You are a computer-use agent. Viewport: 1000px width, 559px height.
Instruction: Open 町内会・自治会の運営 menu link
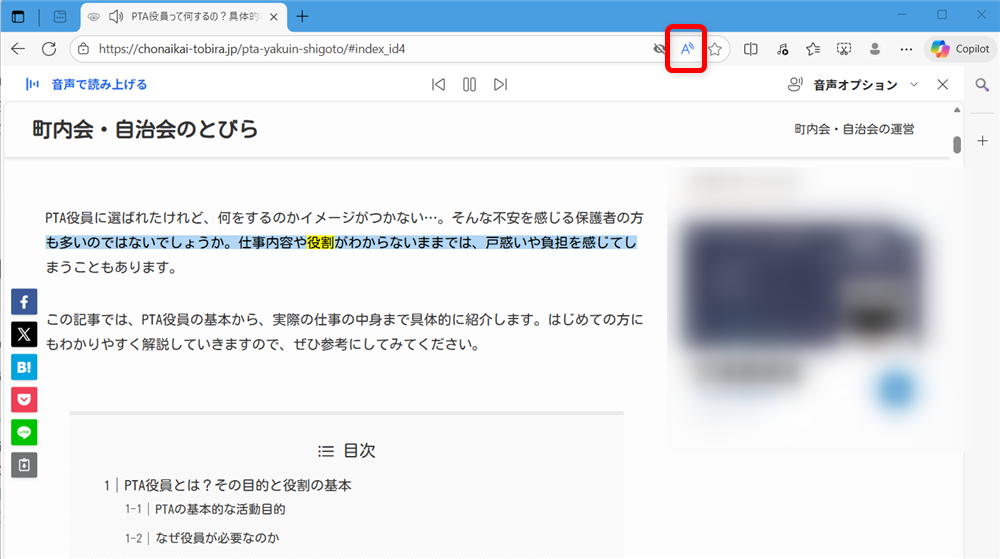coord(854,129)
